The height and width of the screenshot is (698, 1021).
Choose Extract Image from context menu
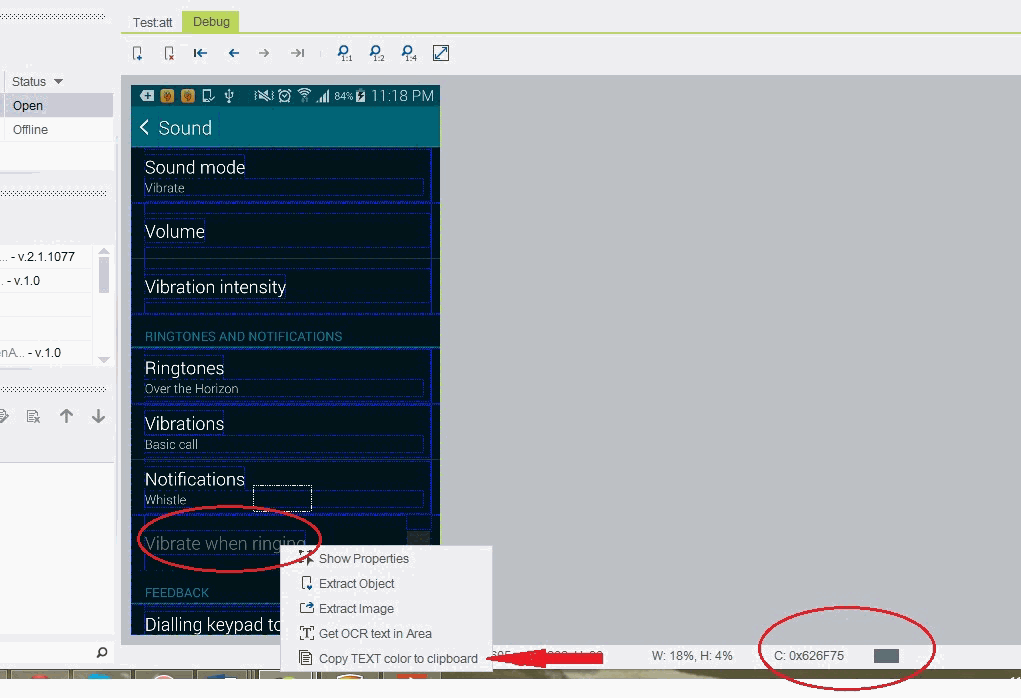pyautogui.click(x=356, y=609)
